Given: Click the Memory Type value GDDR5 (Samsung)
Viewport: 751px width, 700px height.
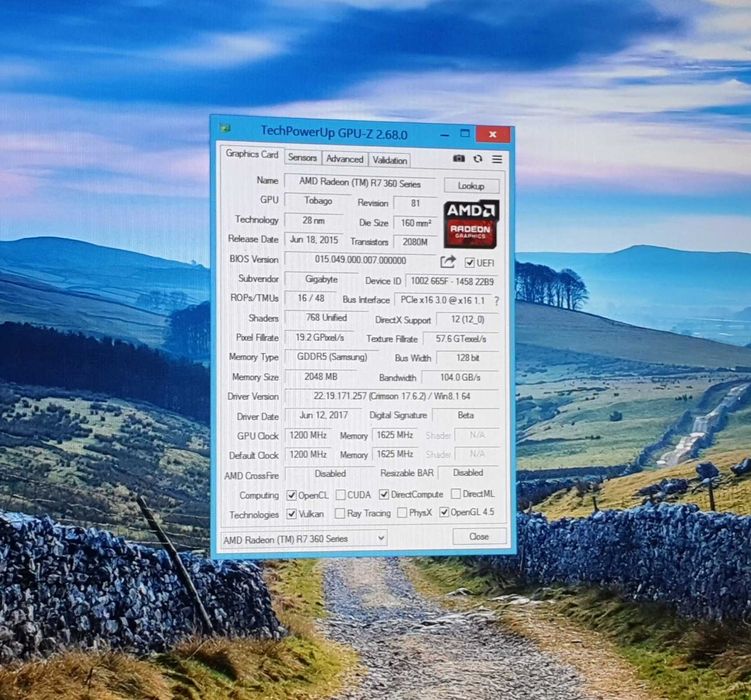Looking at the screenshot, I should tap(331, 357).
